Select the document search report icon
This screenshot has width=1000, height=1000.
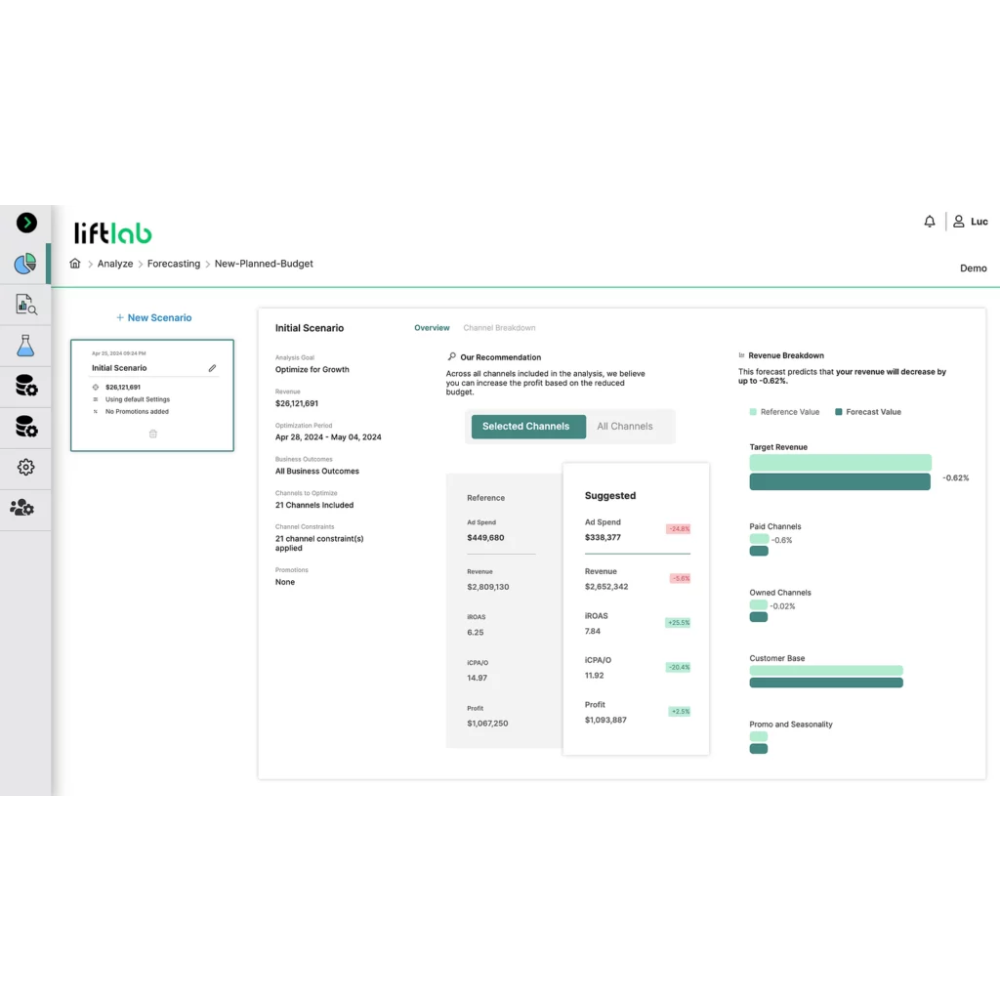[x=25, y=304]
